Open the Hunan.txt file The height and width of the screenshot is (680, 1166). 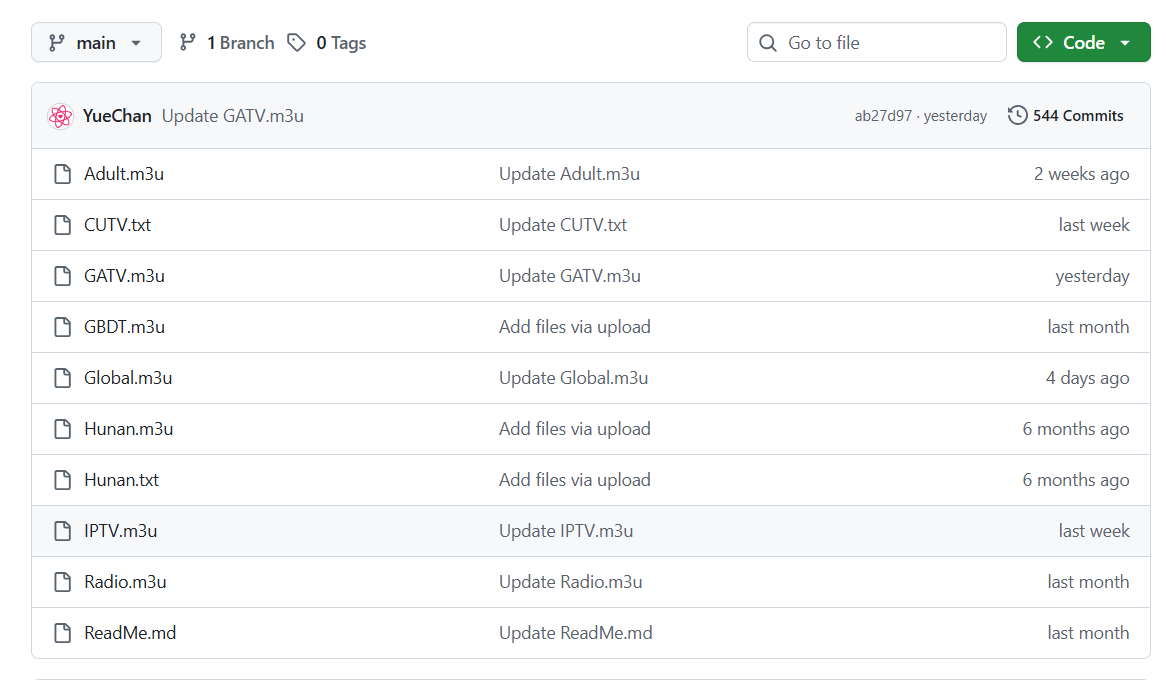(x=121, y=480)
